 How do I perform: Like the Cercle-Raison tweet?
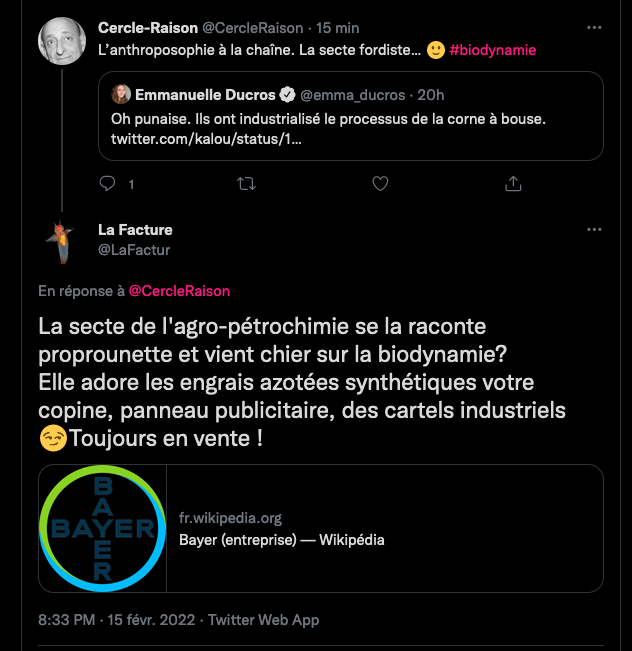[x=380, y=184]
